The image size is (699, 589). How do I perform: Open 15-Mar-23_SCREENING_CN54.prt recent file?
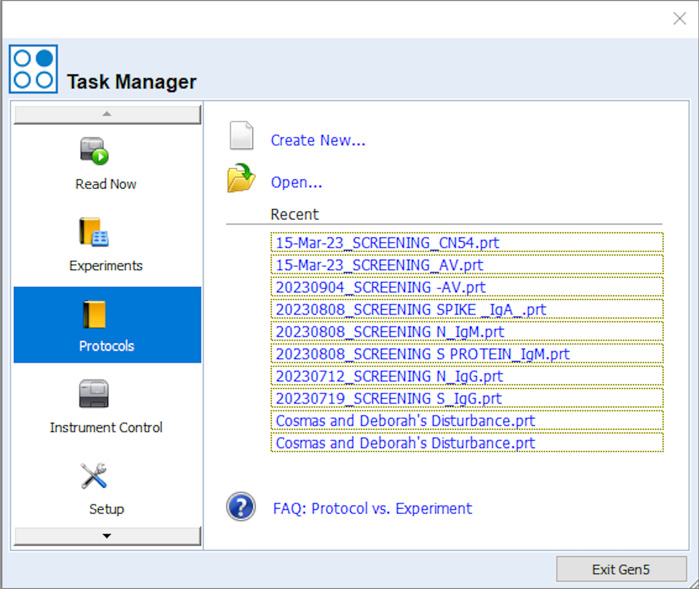click(x=467, y=242)
